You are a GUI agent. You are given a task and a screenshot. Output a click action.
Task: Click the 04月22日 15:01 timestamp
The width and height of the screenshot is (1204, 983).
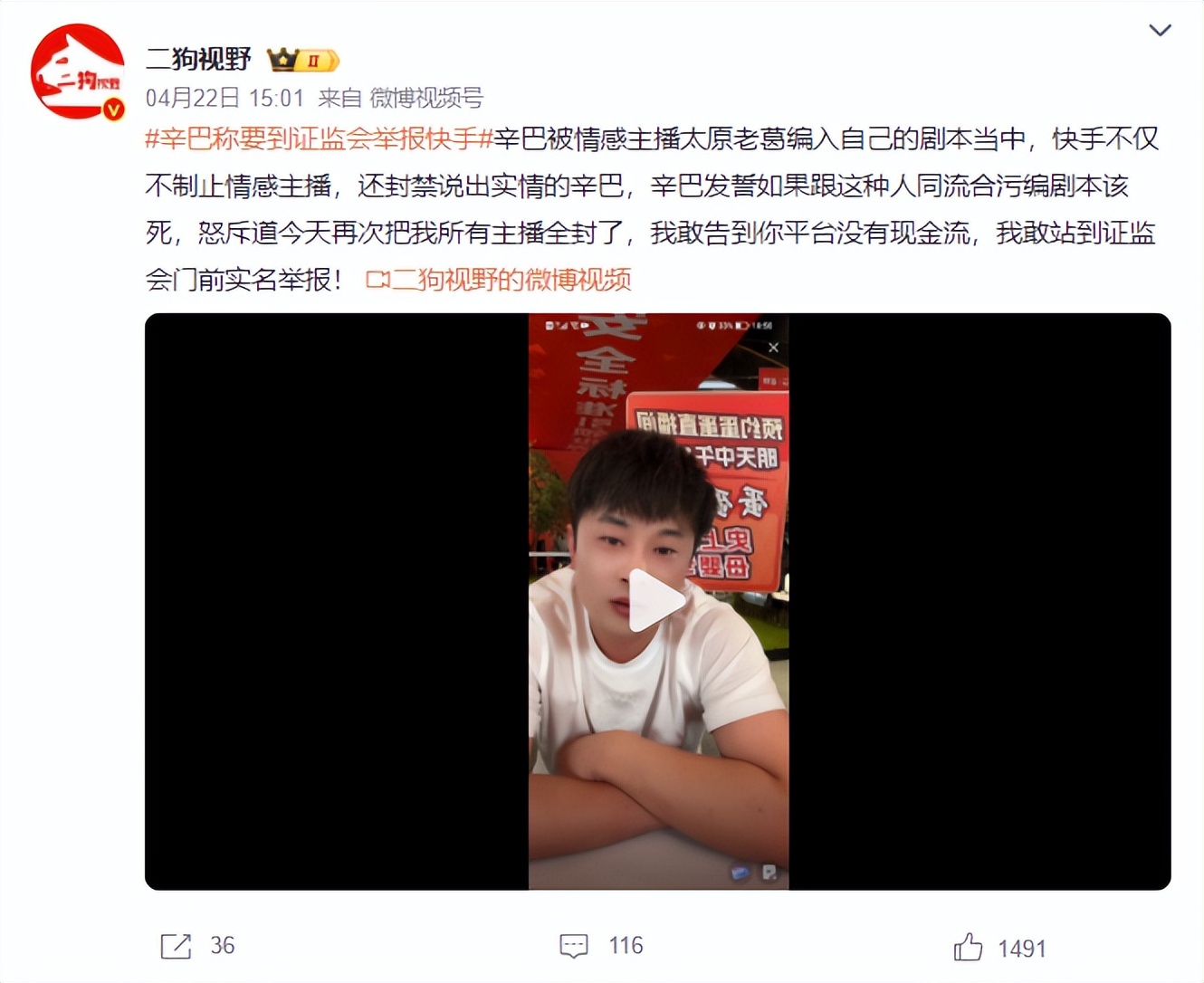(x=225, y=98)
